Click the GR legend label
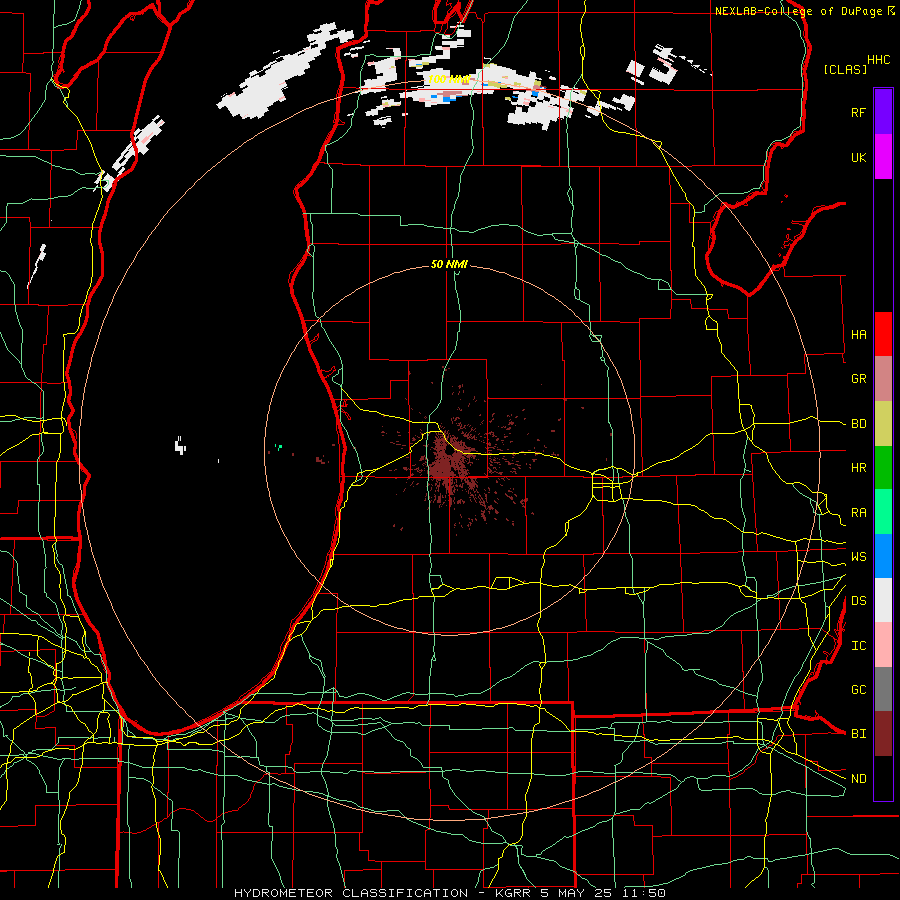Viewport: 900px width, 900px height. (858, 379)
